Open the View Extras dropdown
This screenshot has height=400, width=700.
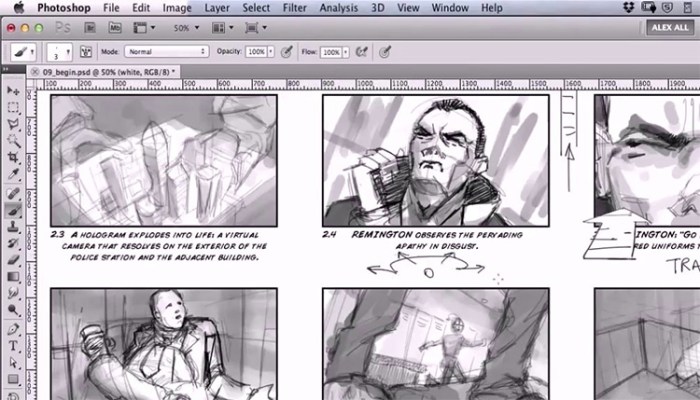pyautogui.click(x=145, y=28)
